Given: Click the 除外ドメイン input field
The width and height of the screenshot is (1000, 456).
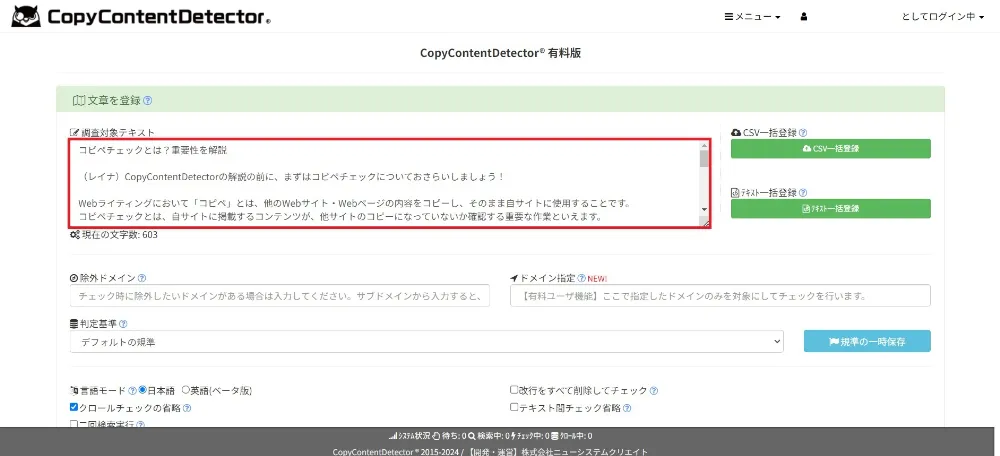Looking at the screenshot, I should (x=280, y=296).
